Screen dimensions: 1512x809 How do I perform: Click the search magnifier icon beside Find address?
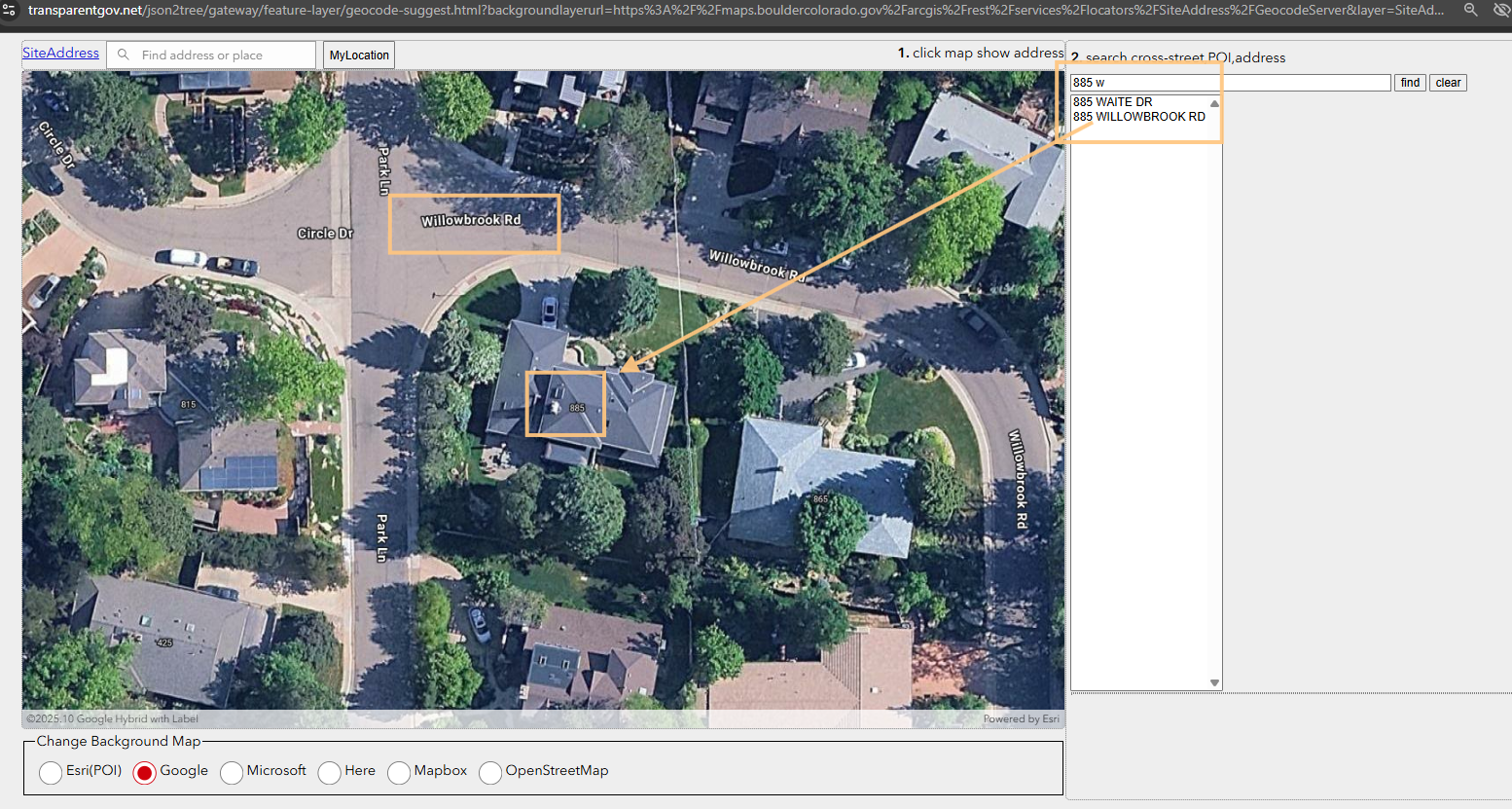(x=124, y=55)
